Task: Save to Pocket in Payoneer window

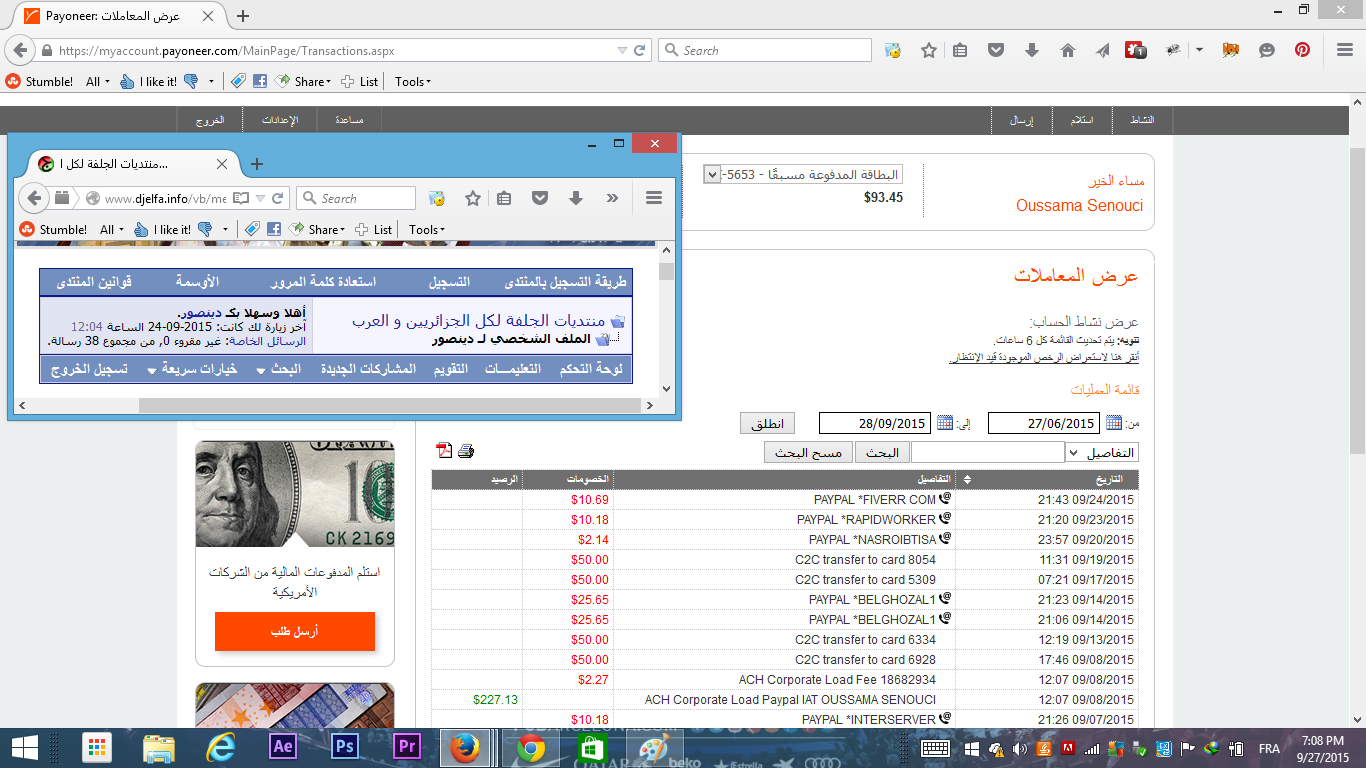Action: (996, 50)
